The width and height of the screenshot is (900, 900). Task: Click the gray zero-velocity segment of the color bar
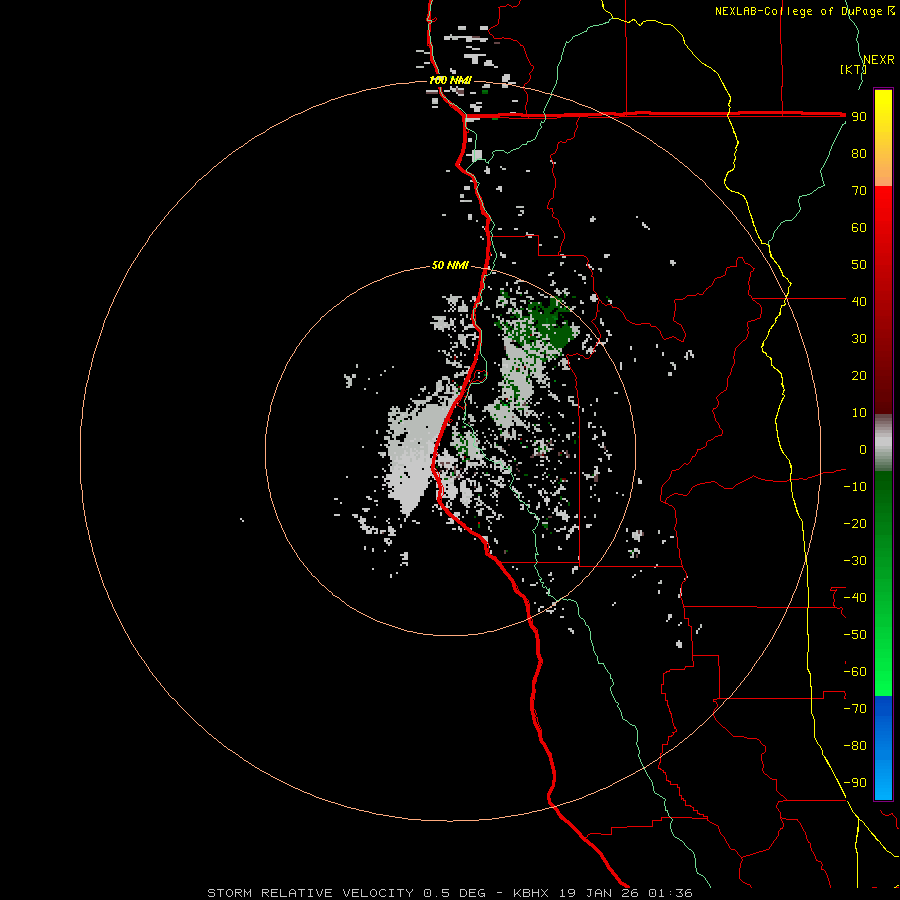click(x=883, y=443)
